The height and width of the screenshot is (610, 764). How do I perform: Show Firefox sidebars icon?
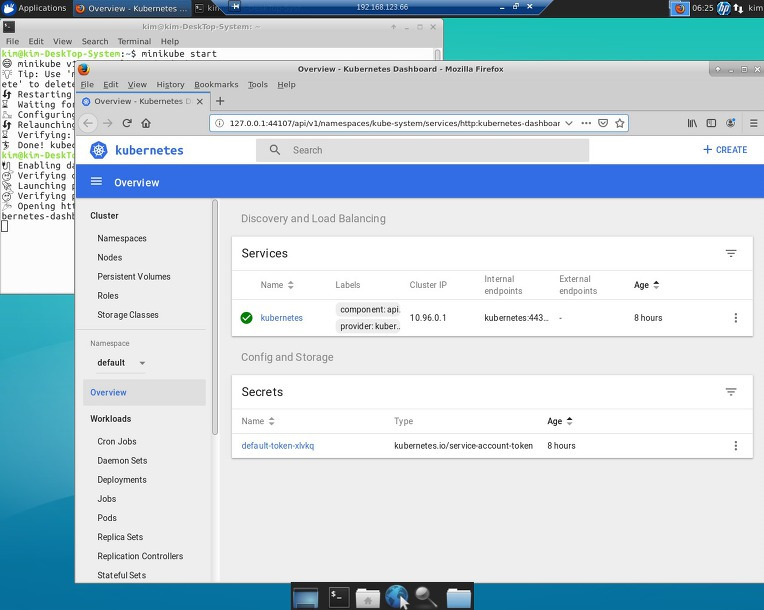(x=711, y=123)
